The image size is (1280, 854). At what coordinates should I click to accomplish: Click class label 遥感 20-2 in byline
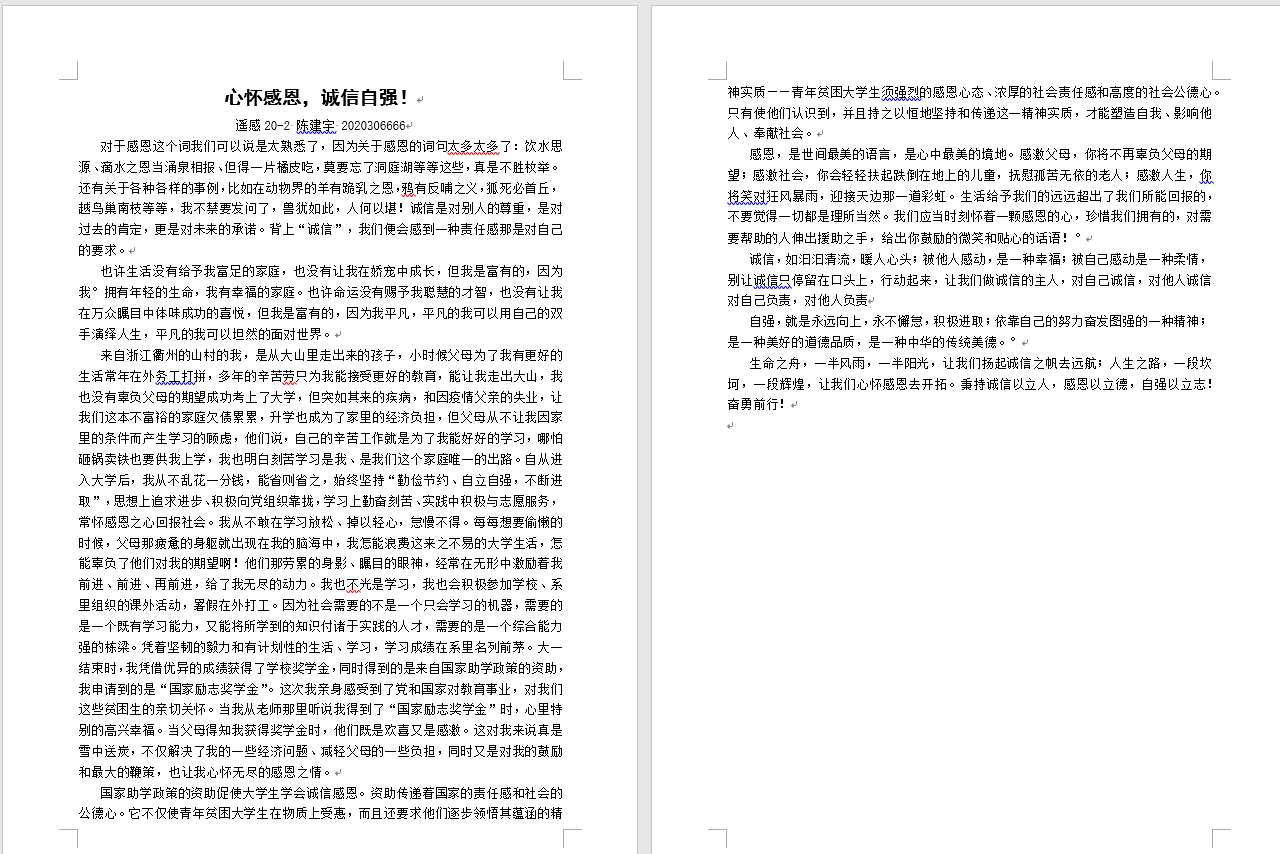tap(262, 126)
